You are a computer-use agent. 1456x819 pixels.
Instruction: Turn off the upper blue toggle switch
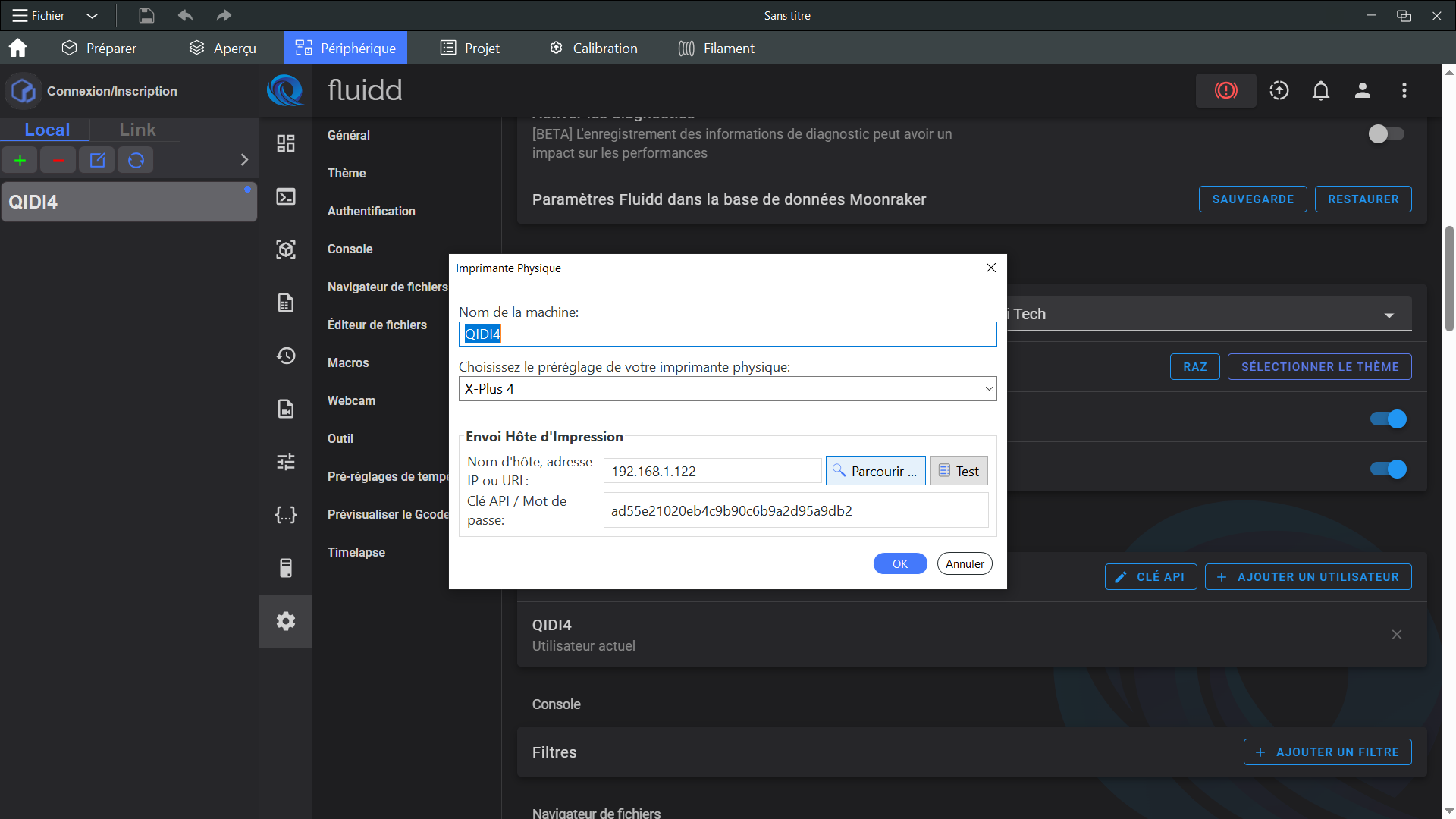pos(1389,419)
